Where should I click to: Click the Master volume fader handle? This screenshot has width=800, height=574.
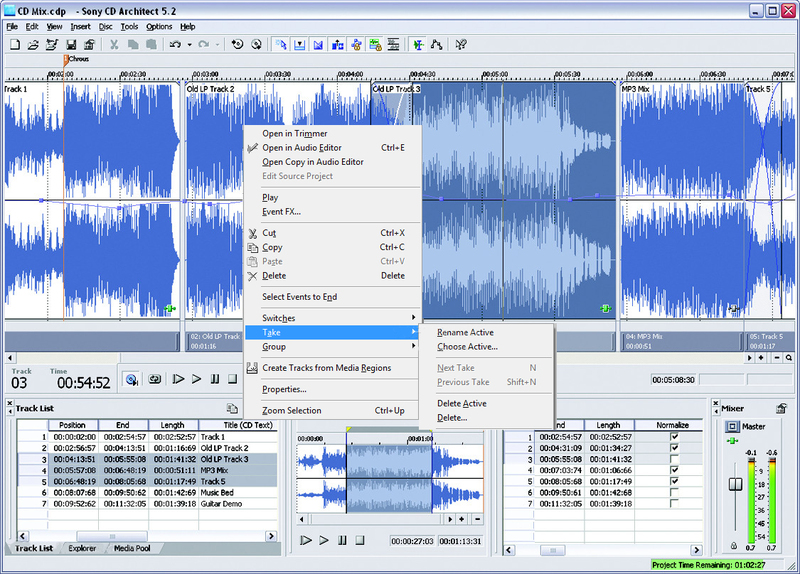(x=735, y=484)
